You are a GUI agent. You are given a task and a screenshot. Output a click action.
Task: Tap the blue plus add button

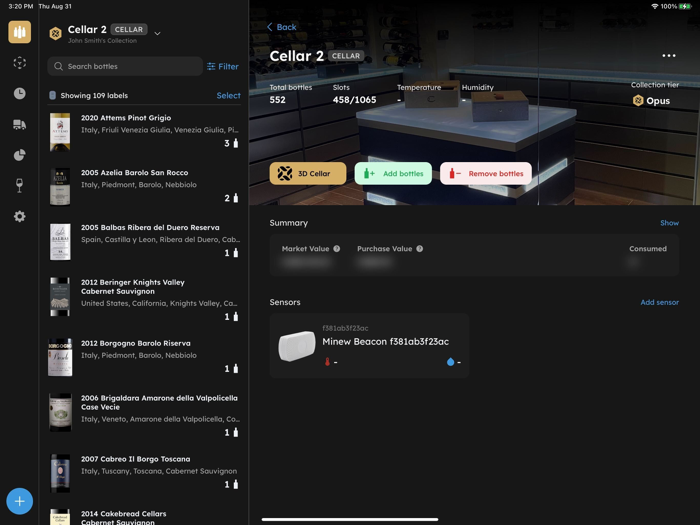[x=20, y=501]
